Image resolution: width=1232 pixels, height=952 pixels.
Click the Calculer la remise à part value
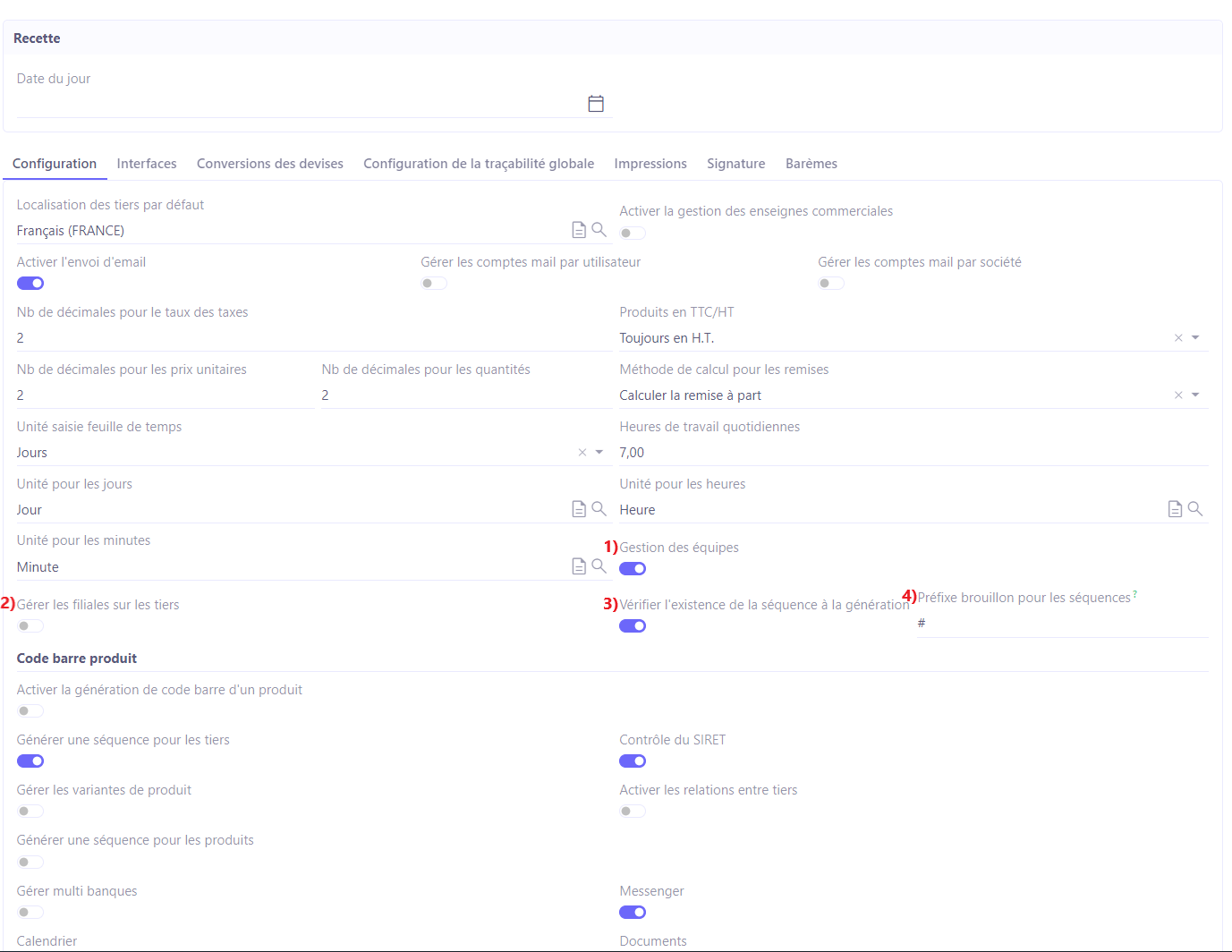click(x=690, y=395)
